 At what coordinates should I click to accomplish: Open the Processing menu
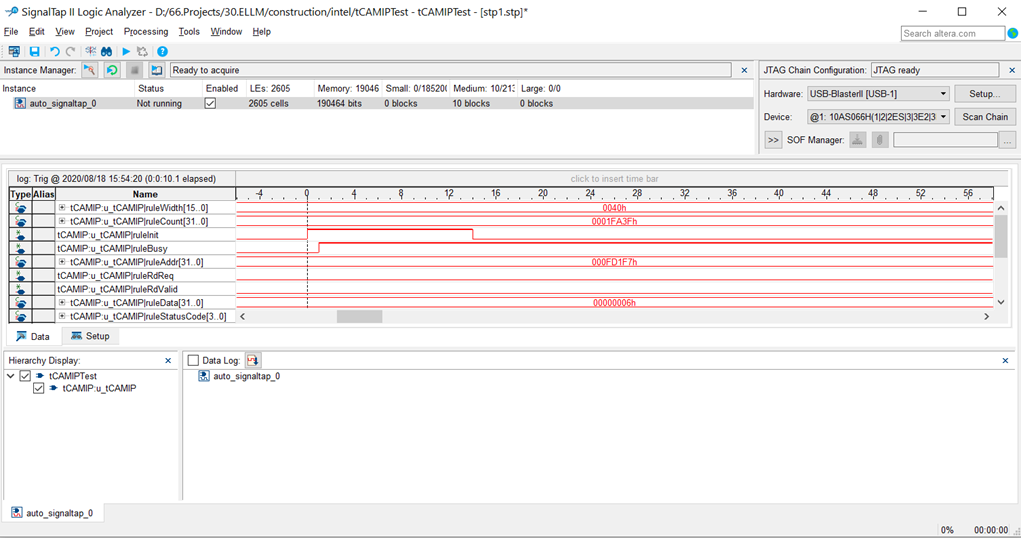(146, 31)
